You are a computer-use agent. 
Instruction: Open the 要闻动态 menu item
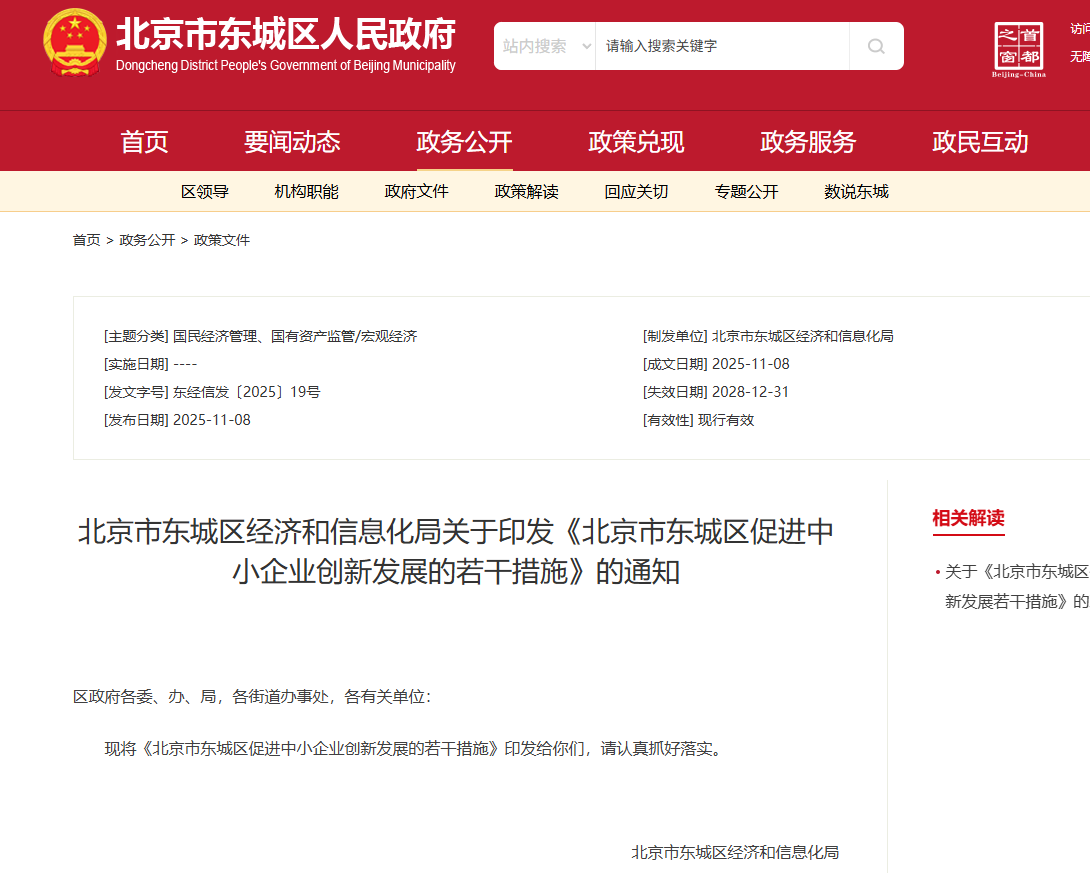click(292, 141)
